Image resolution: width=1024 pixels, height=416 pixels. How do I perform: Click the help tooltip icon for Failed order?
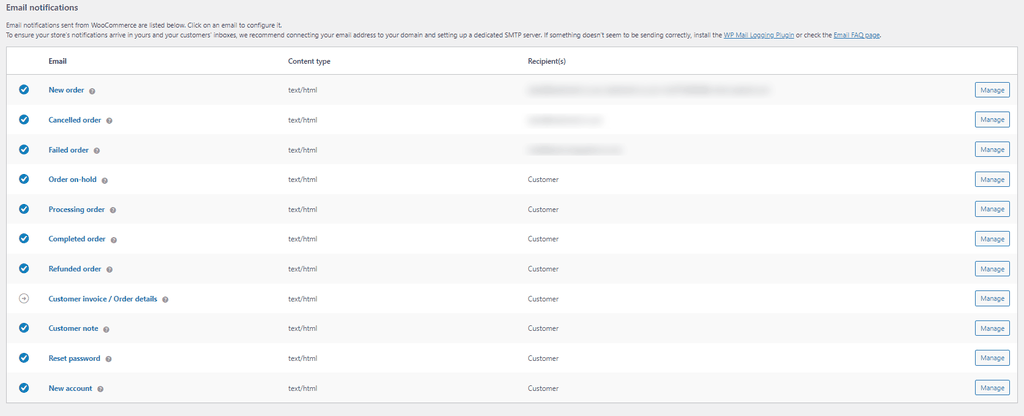point(97,150)
